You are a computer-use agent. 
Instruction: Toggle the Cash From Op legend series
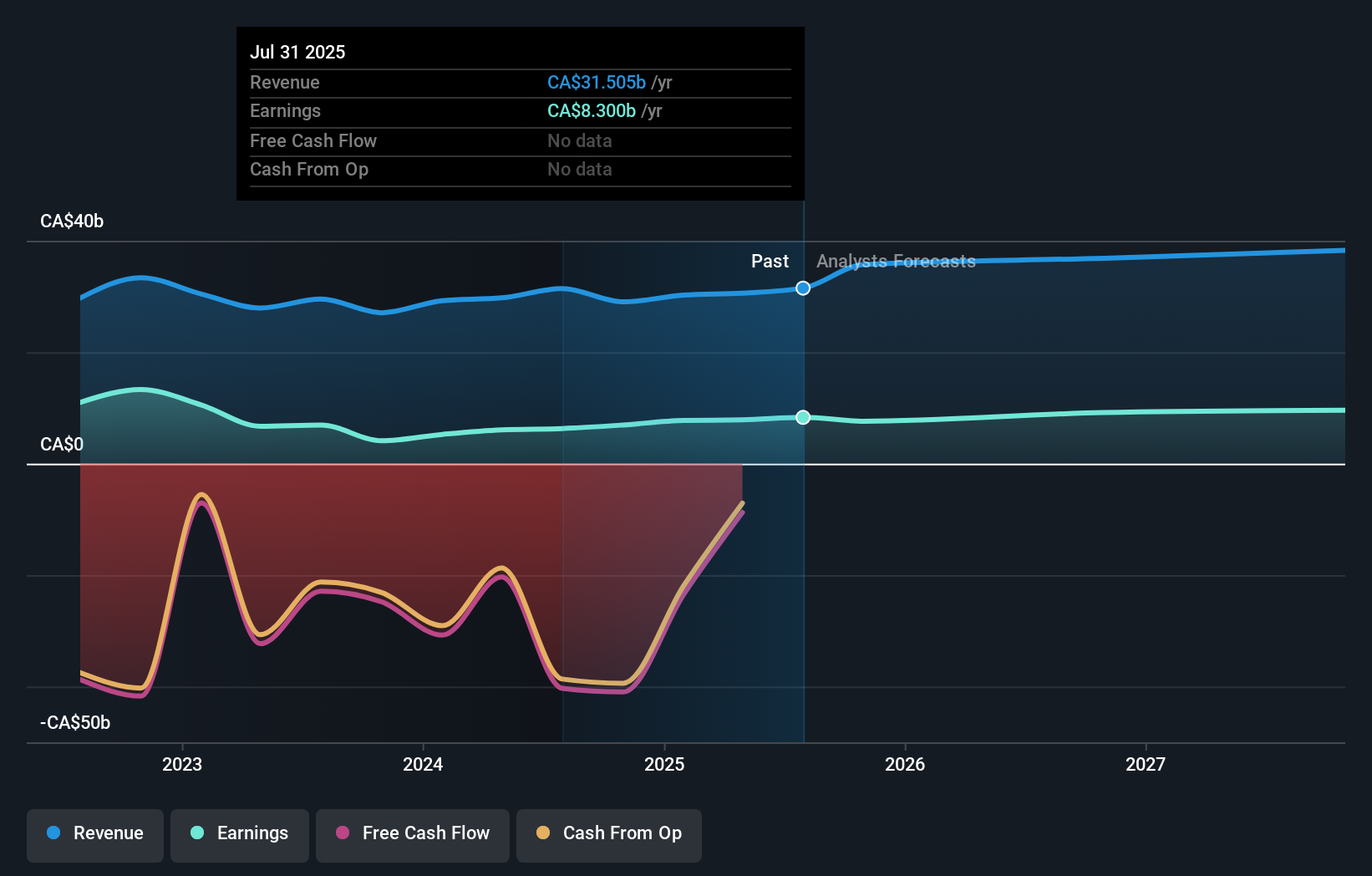(609, 835)
